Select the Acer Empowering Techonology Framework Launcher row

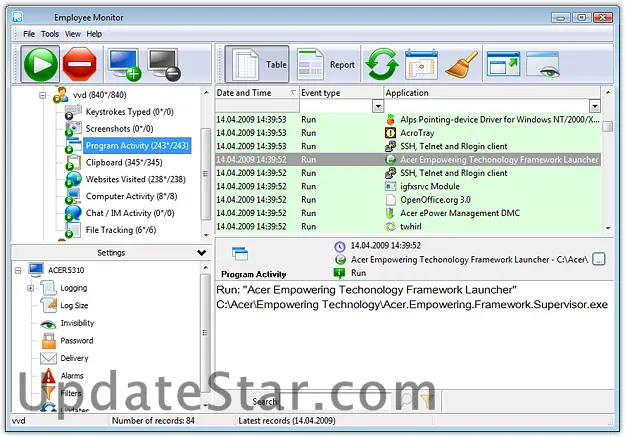click(x=408, y=159)
